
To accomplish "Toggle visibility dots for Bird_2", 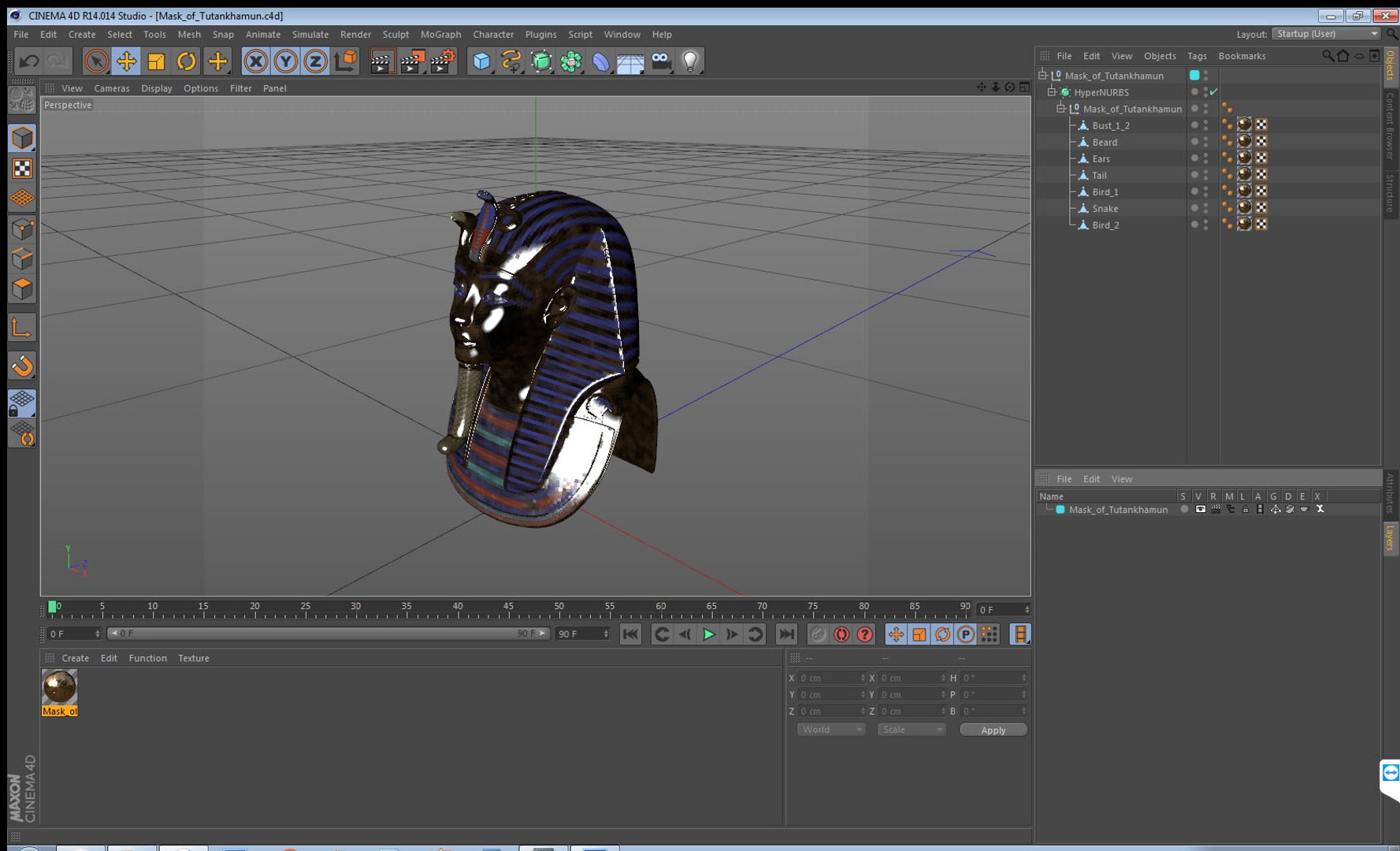I will pos(1205,225).
